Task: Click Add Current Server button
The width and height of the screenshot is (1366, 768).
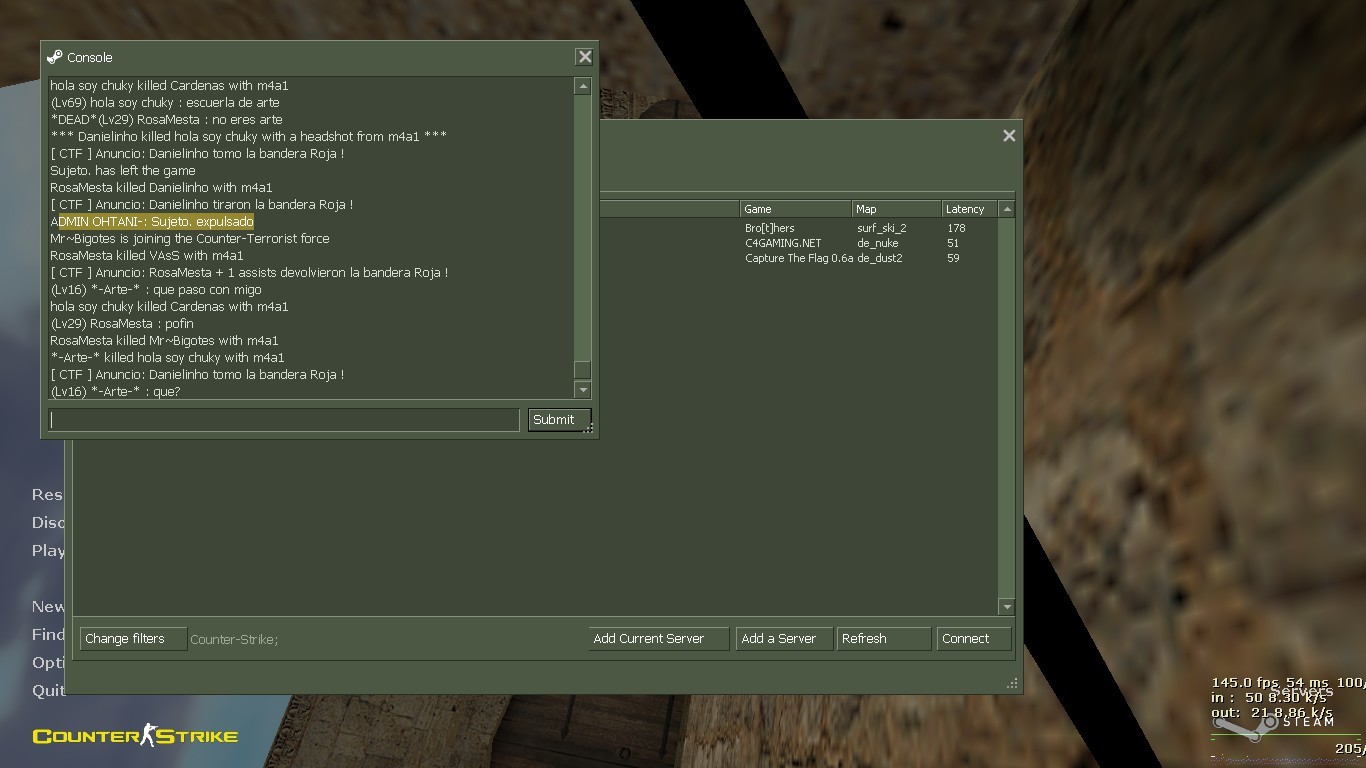Action: click(658, 639)
